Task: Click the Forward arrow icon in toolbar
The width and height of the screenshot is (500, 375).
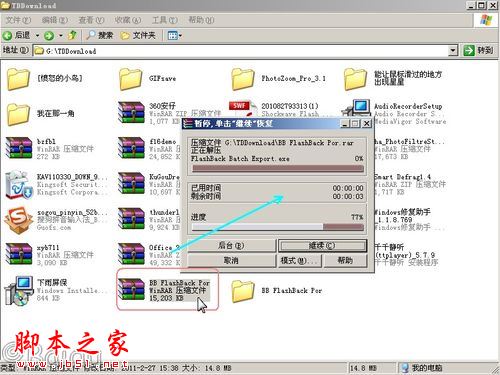Action: 49,35
